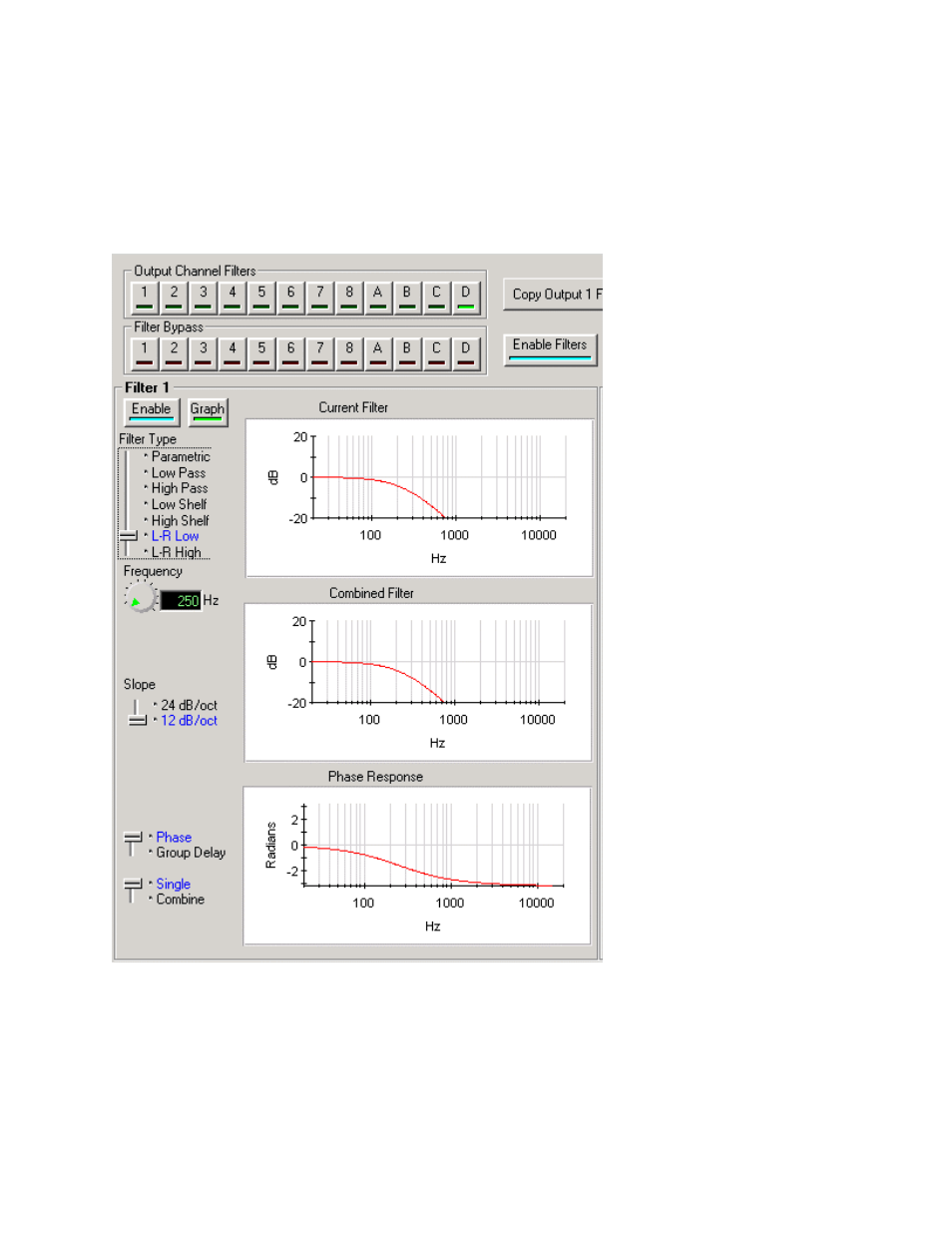Select Output Channel Filters button 7
952x1233 pixels.
[319, 298]
